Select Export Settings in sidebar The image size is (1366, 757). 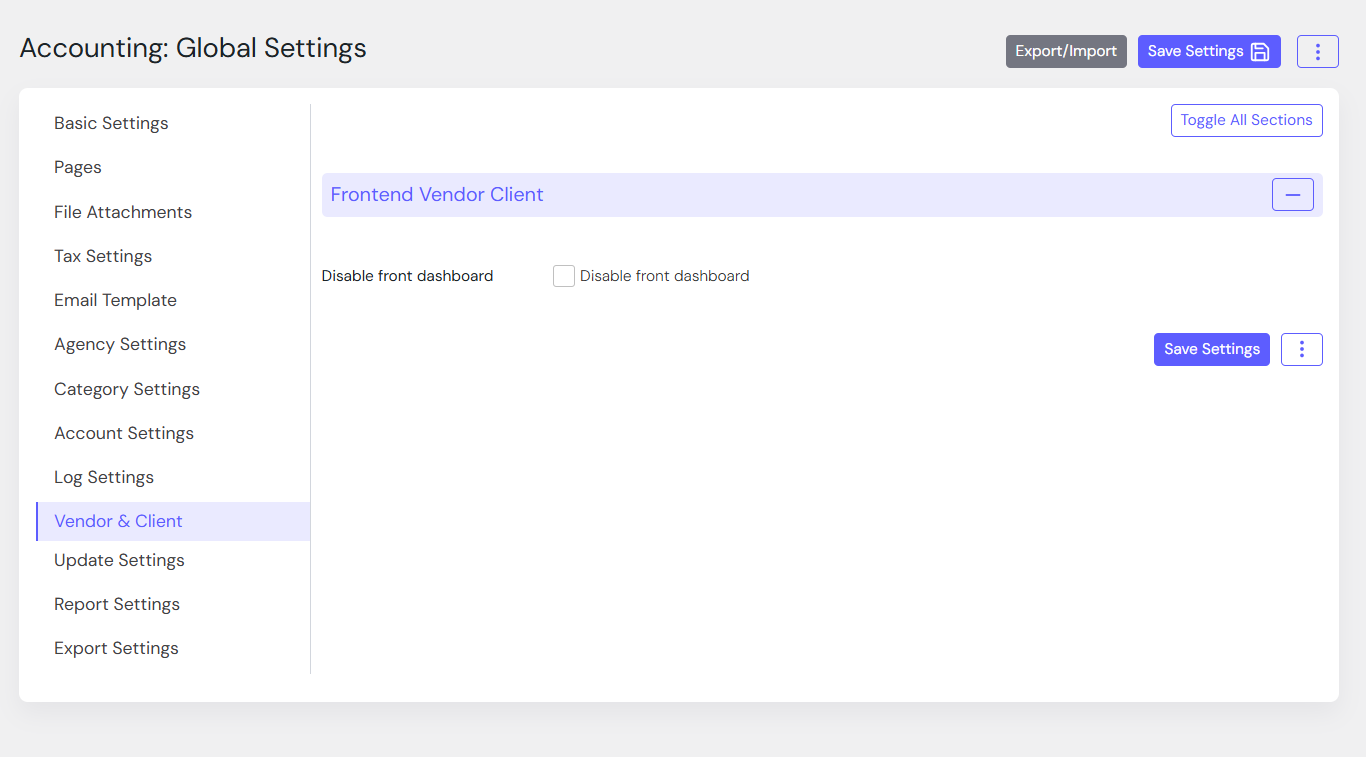(116, 648)
